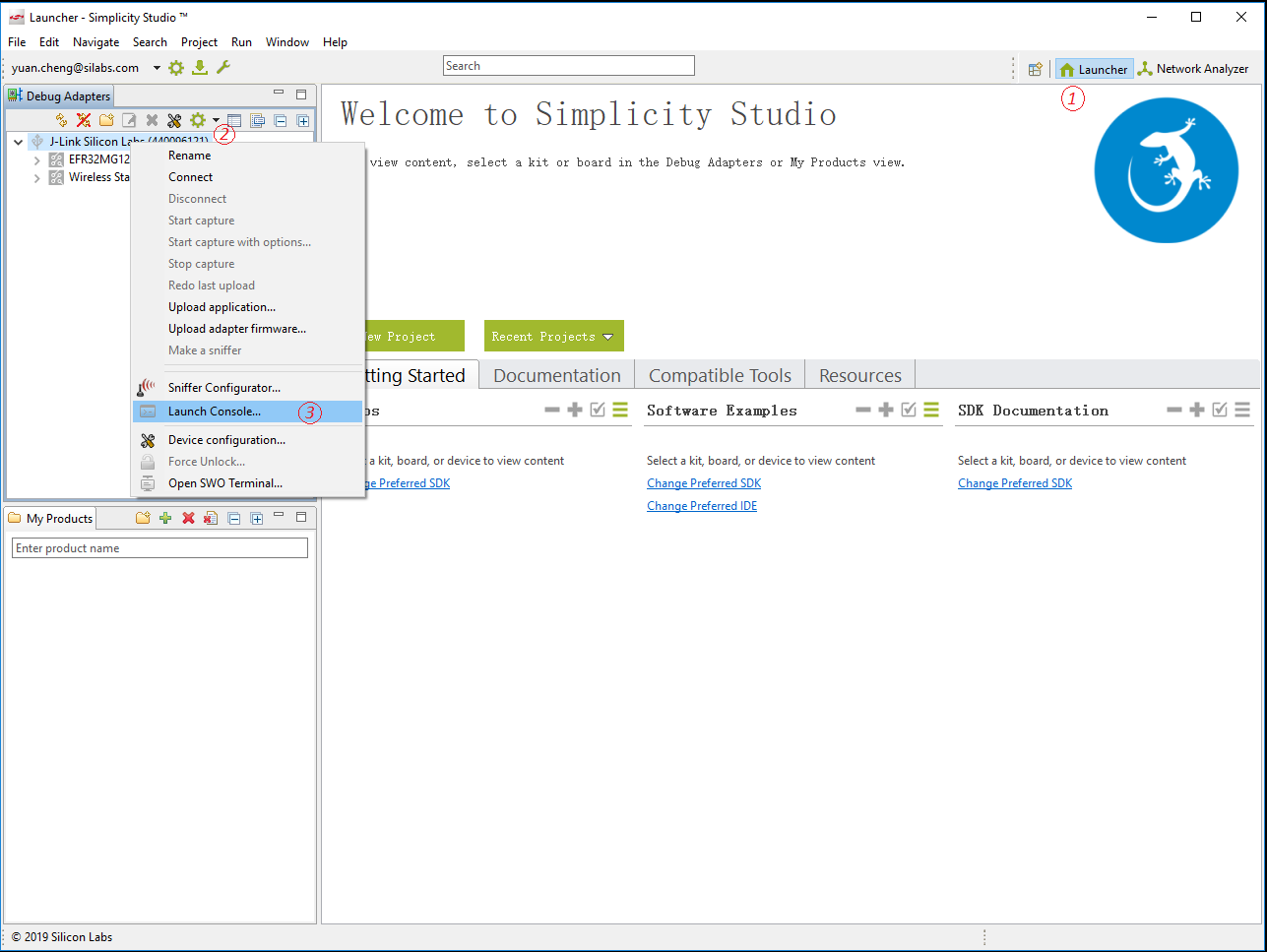Click the green download update icon in toolbar

[x=200, y=68]
